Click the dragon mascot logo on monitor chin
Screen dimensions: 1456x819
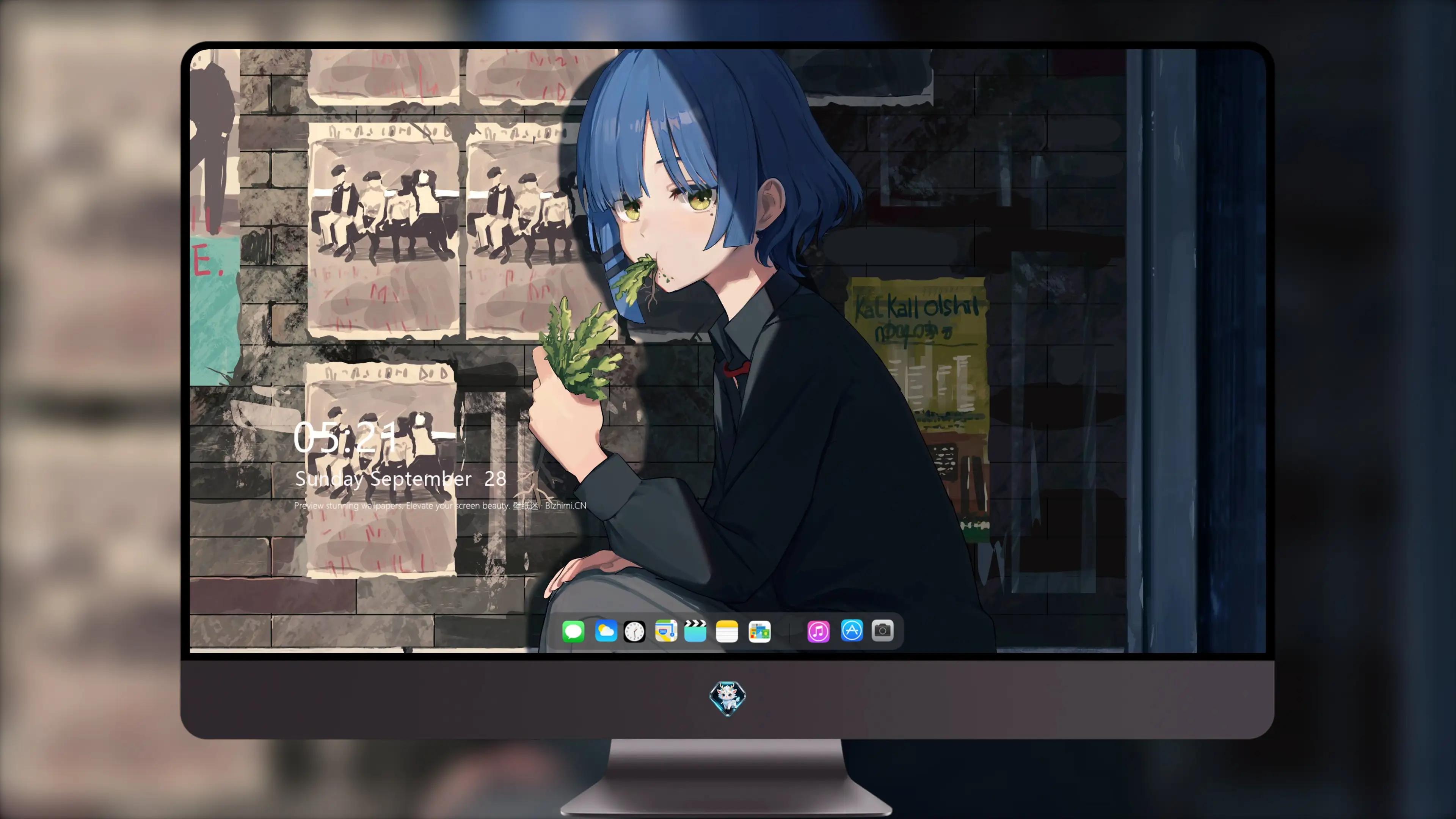[728, 698]
